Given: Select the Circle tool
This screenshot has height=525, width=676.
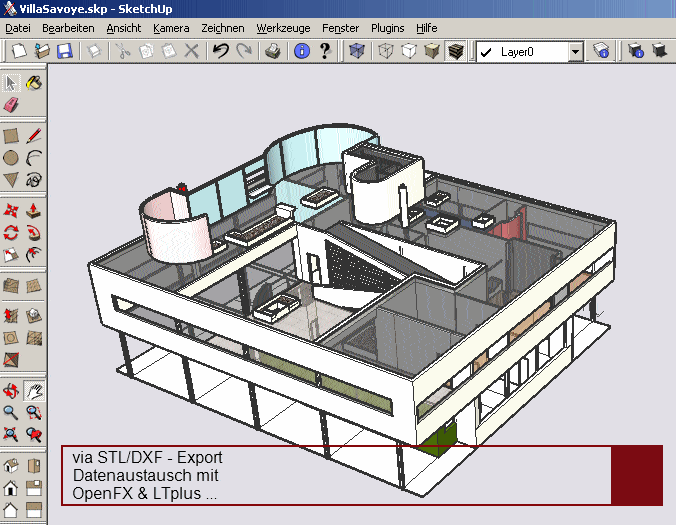Looking at the screenshot, I should tap(11, 158).
